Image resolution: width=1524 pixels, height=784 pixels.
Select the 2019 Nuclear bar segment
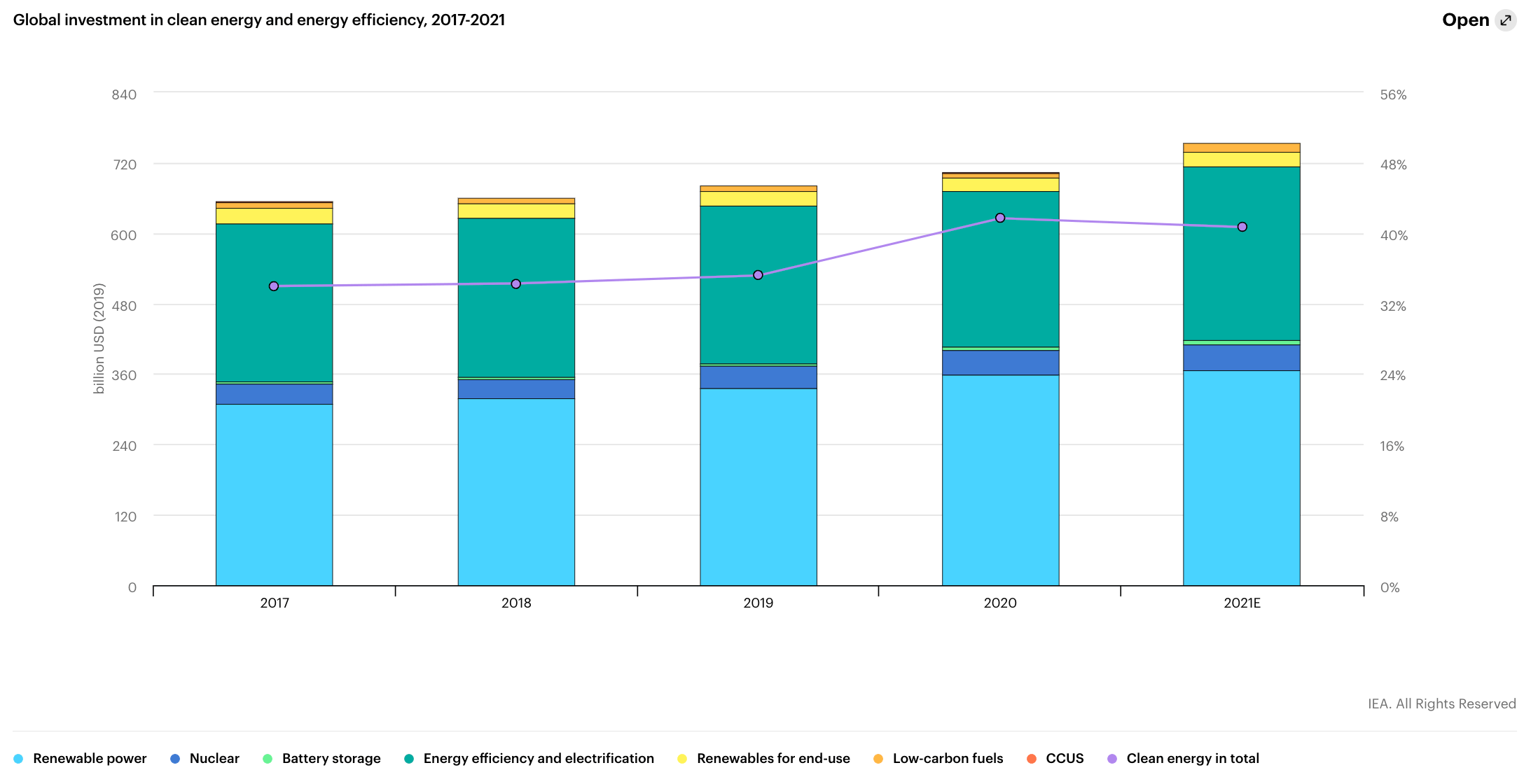coord(758,377)
